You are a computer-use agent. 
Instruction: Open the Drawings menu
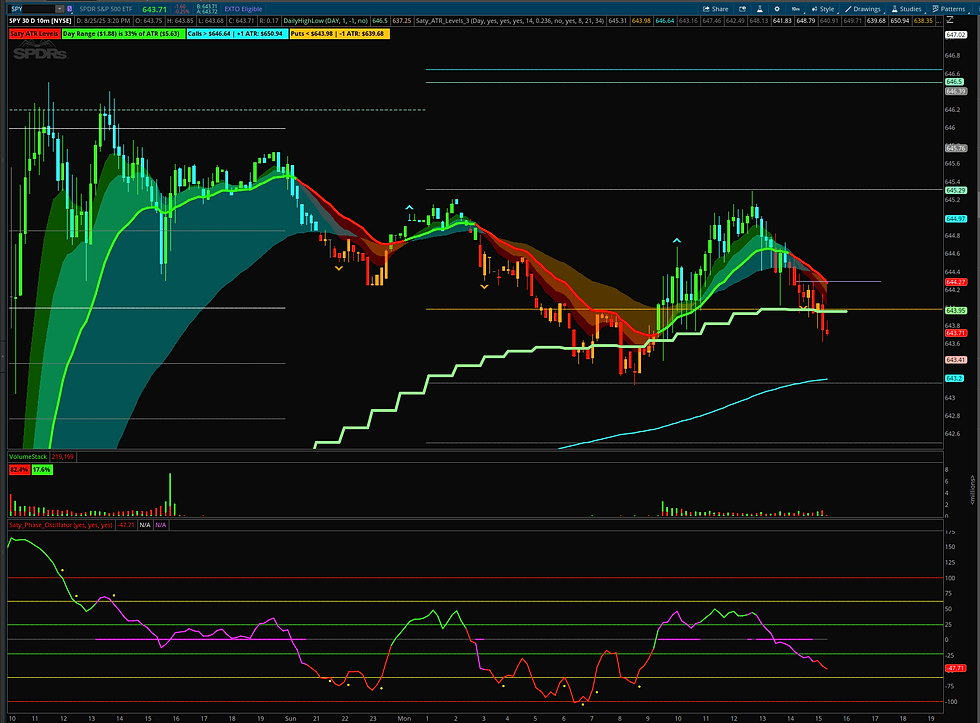[863, 9]
